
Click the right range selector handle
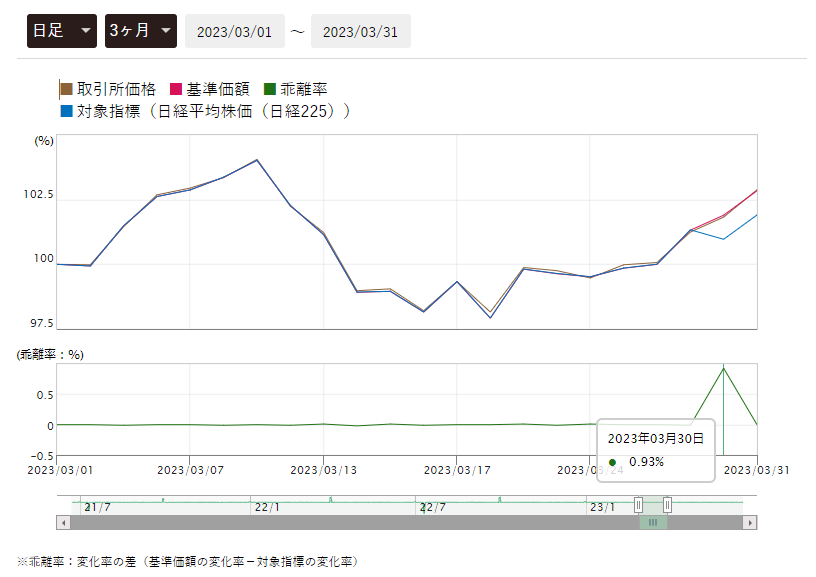(668, 505)
